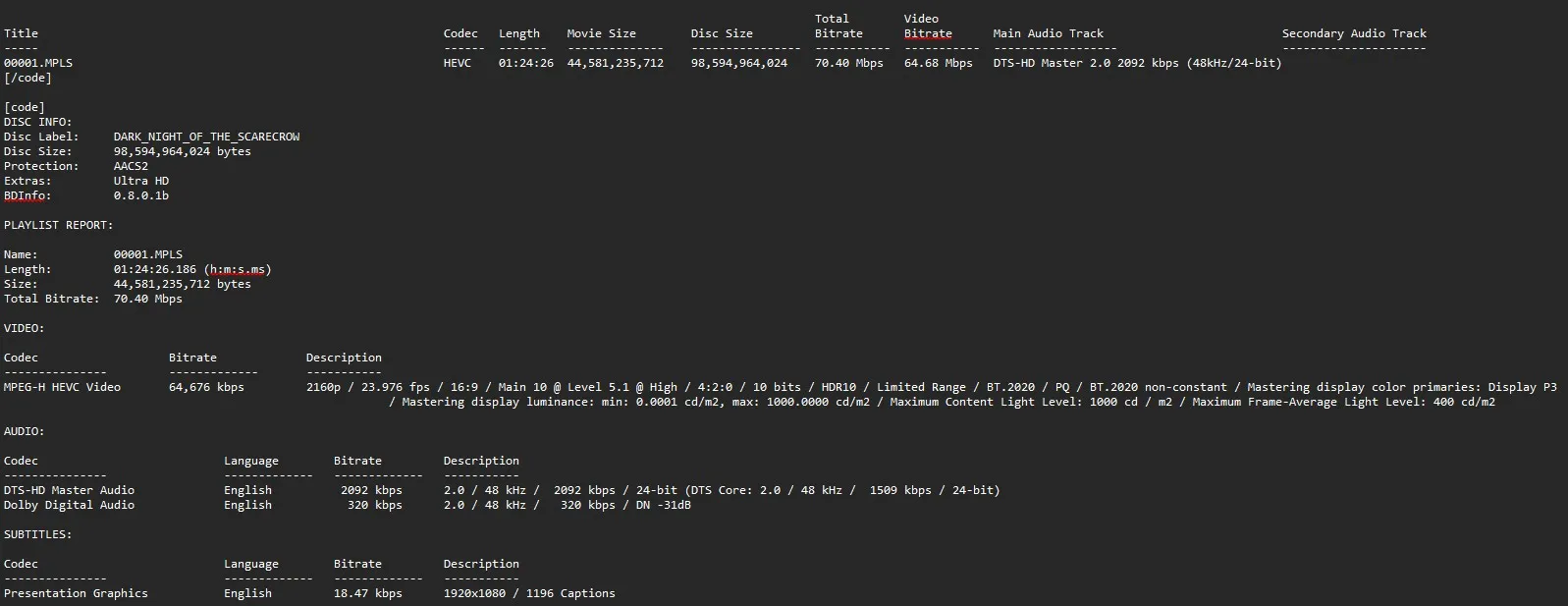Screen dimensions: 1568x606
Task: Click the 64.68 Mbps video bitrate summary value
Action: tap(938, 63)
